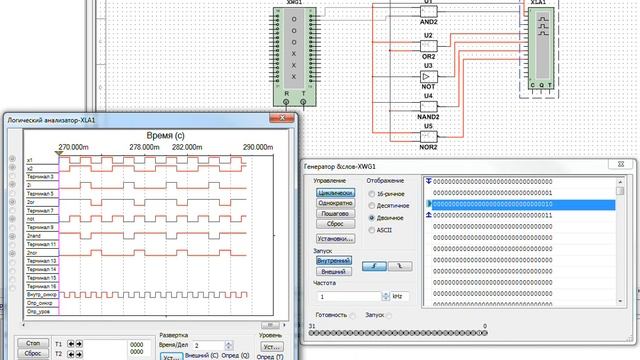This screenshot has width=640, height=360.
Task: Click the 290.000m time label
Action: [x=258, y=147]
